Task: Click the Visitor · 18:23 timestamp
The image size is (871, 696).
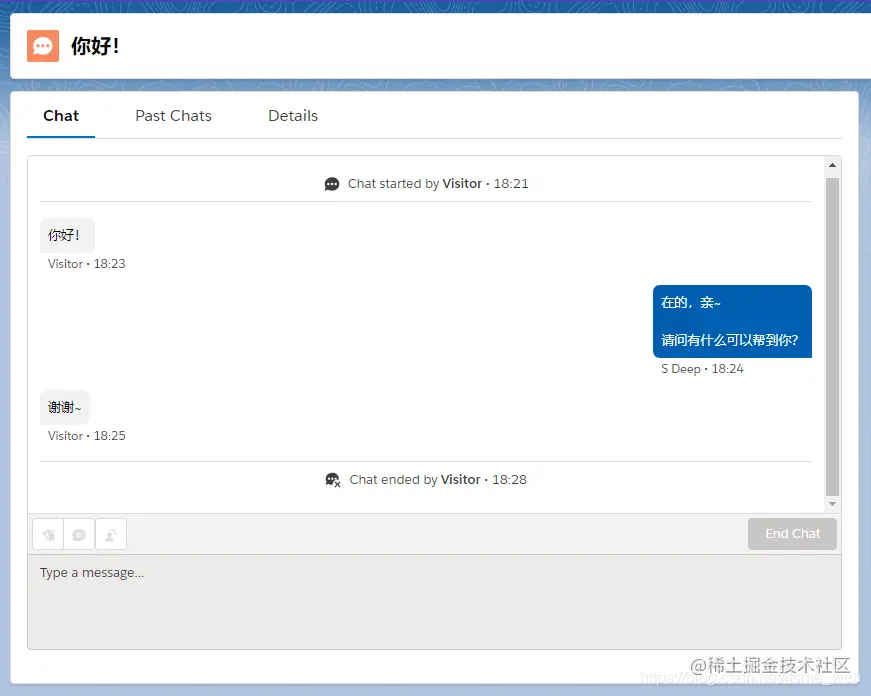Action: click(x=87, y=264)
